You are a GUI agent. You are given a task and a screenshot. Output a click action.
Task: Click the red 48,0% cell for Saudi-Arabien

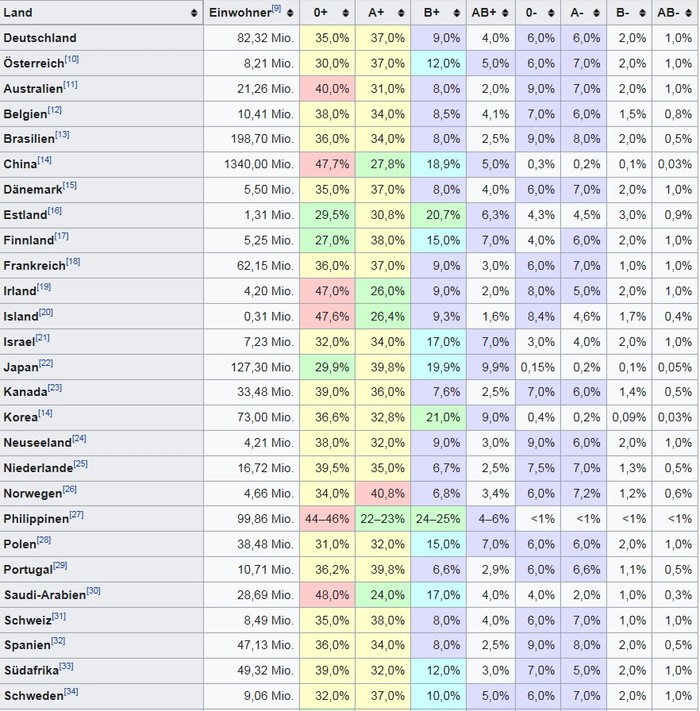(327, 595)
